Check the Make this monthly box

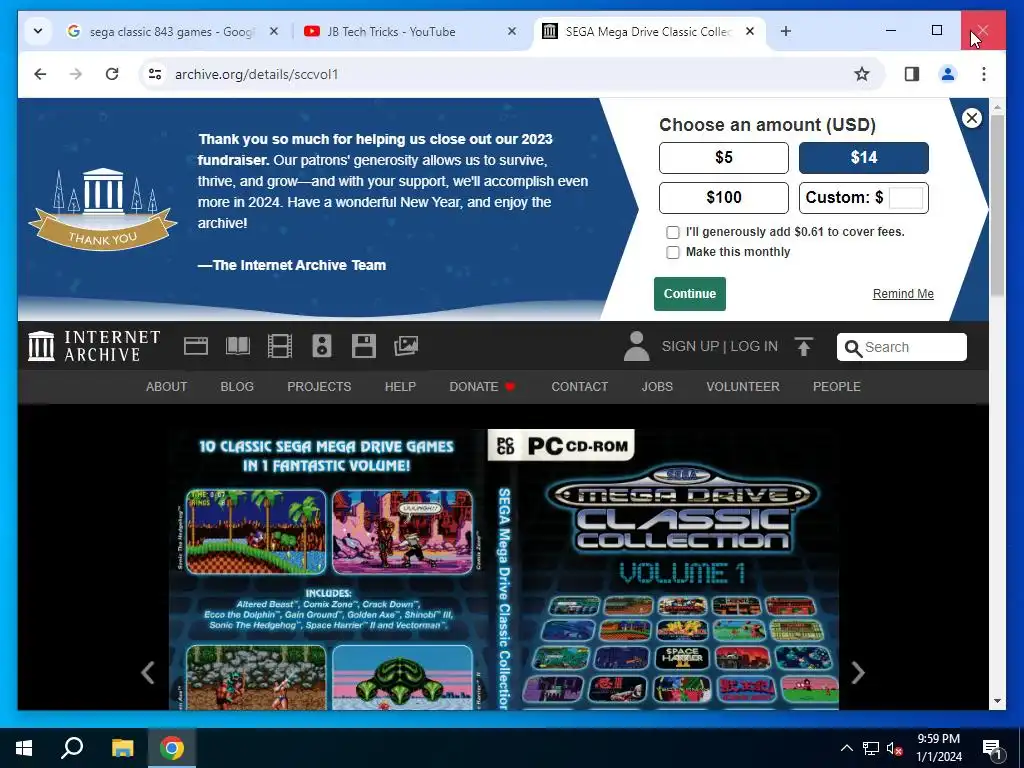click(673, 252)
